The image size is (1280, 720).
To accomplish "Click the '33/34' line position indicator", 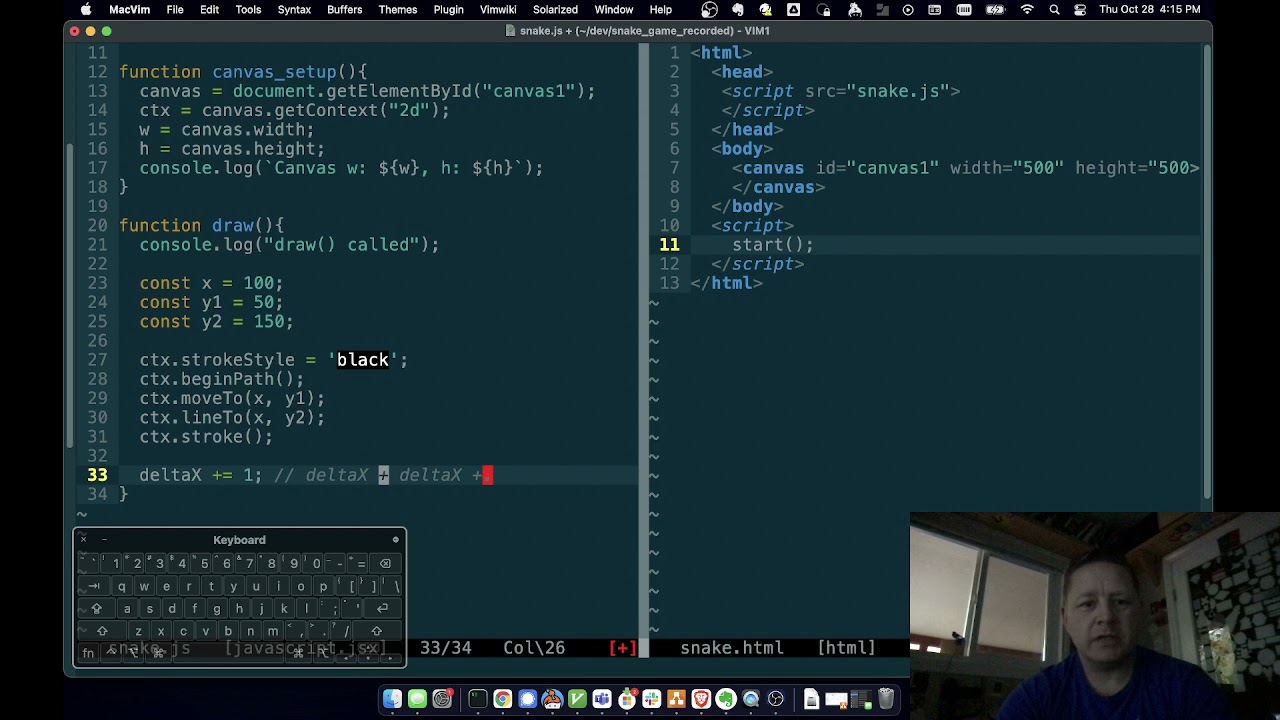I will click(x=446, y=648).
